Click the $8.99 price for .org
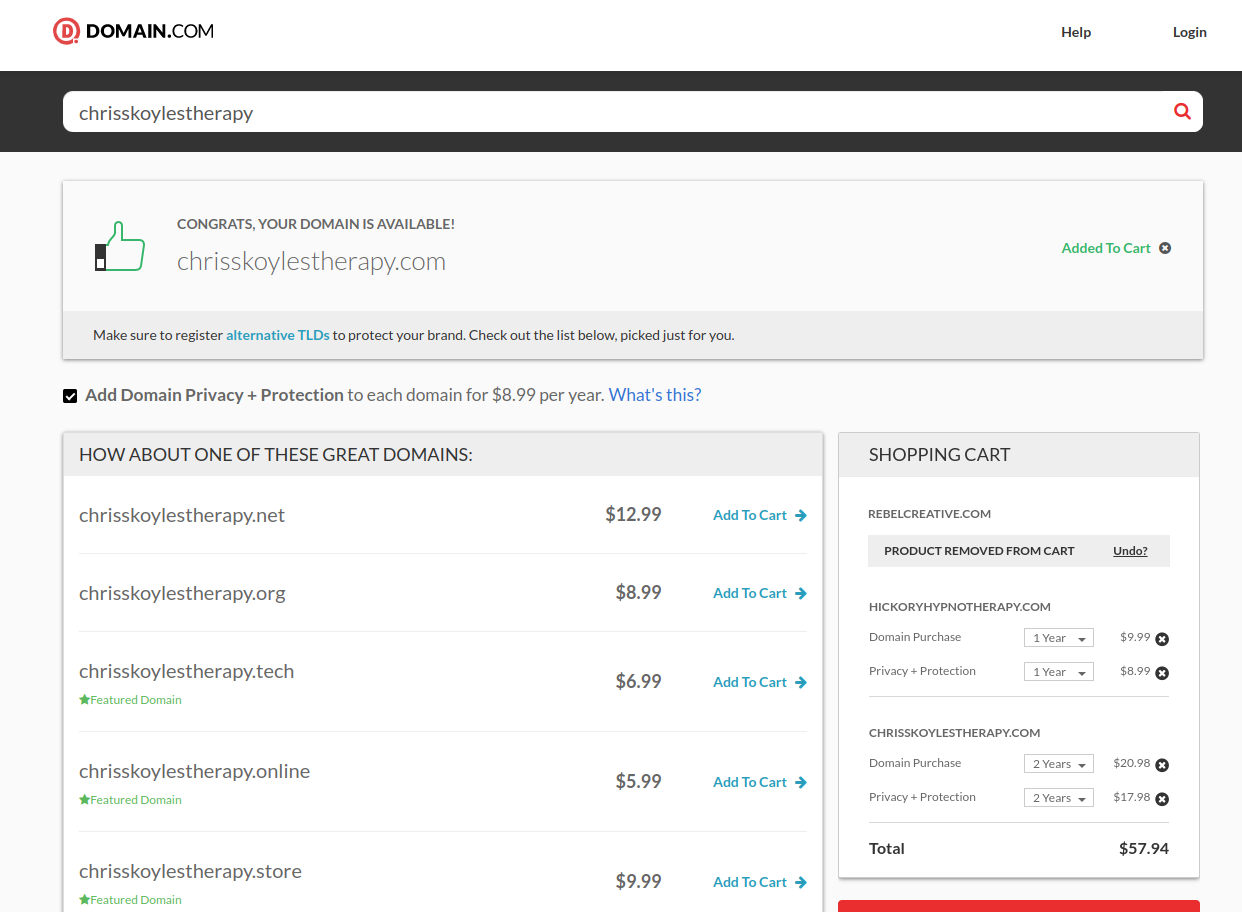The width and height of the screenshot is (1242, 912). tap(638, 593)
